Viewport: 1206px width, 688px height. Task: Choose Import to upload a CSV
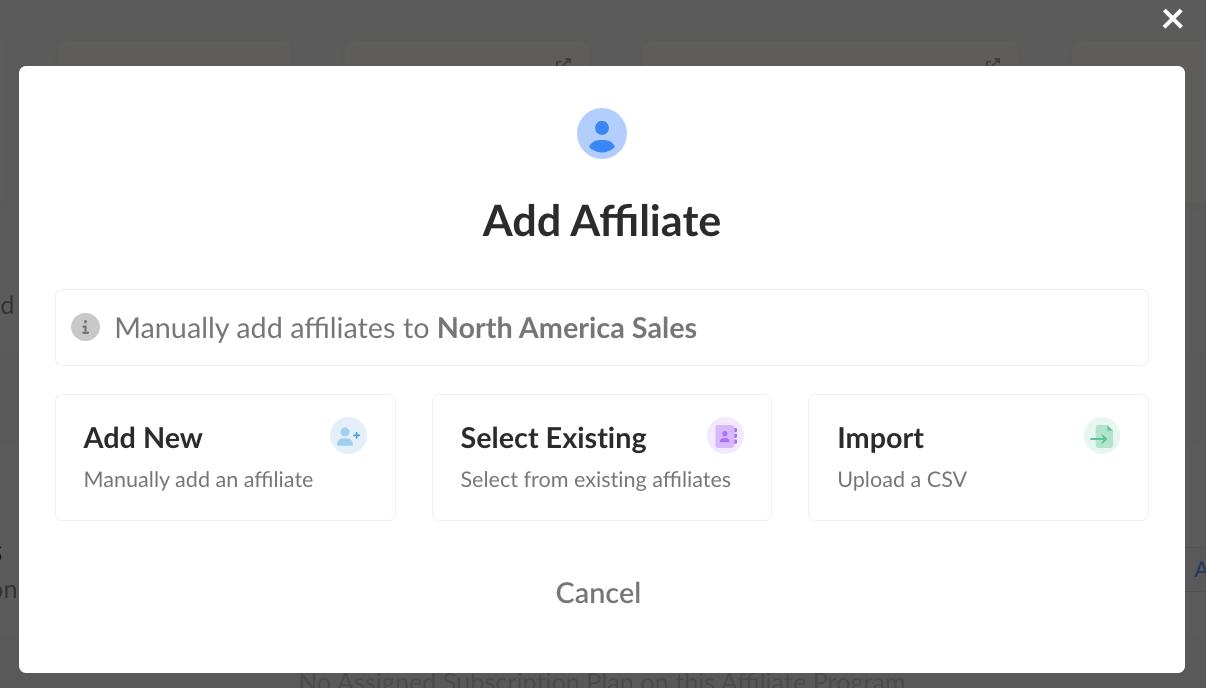point(978,457)
